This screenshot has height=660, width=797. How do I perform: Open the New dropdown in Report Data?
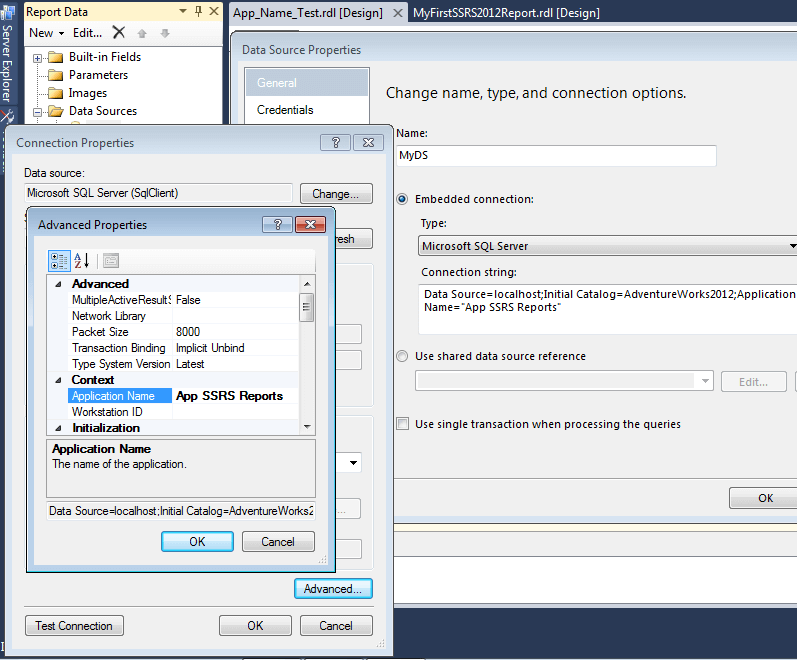(46, 33)
